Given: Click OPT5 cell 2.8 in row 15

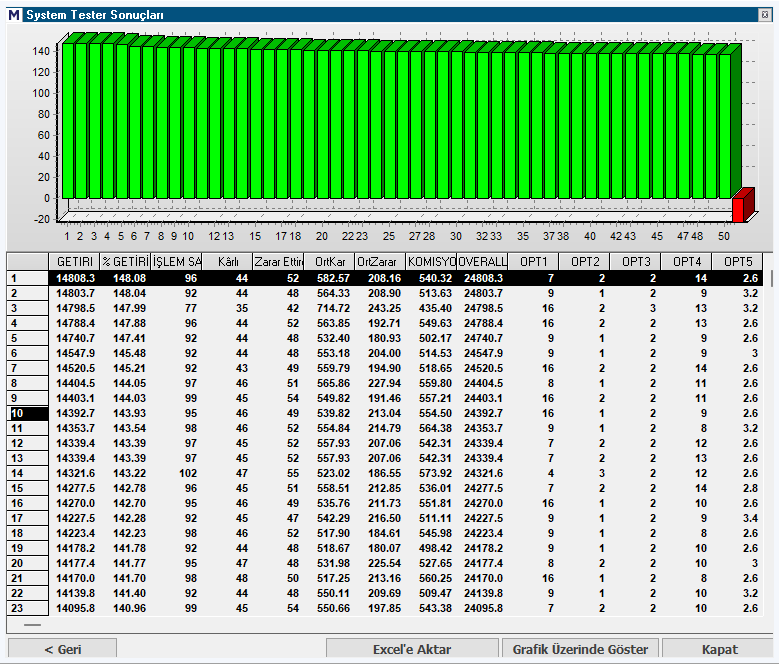Looking at the screenshot, I should [737, 488].
